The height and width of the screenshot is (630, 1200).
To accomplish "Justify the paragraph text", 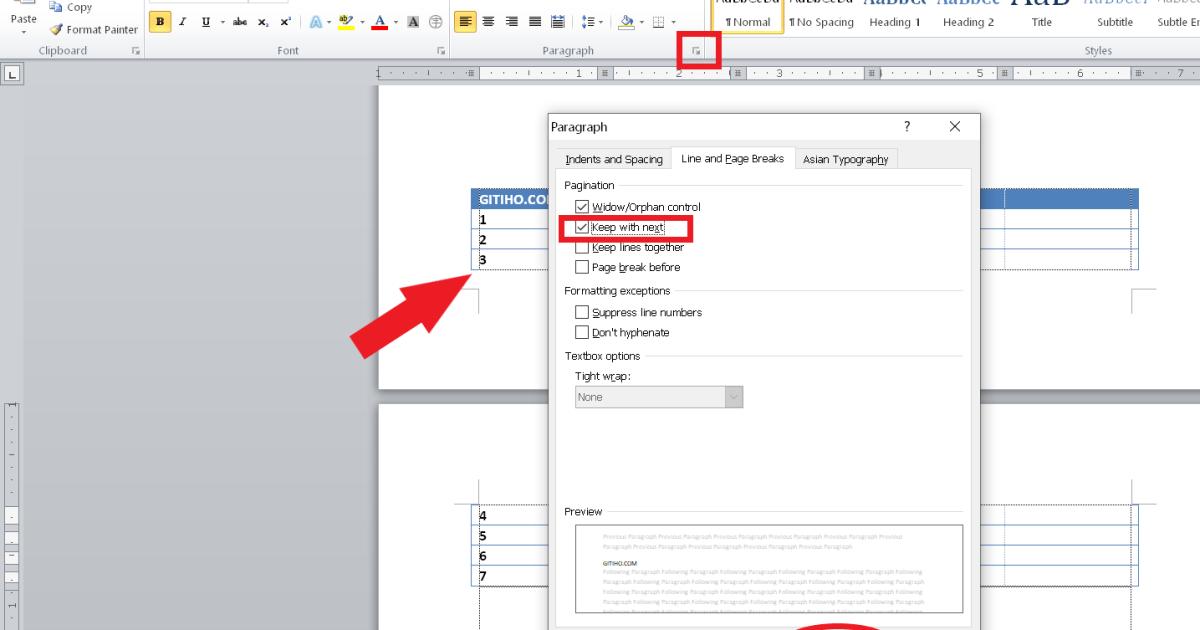I will 535,22.
